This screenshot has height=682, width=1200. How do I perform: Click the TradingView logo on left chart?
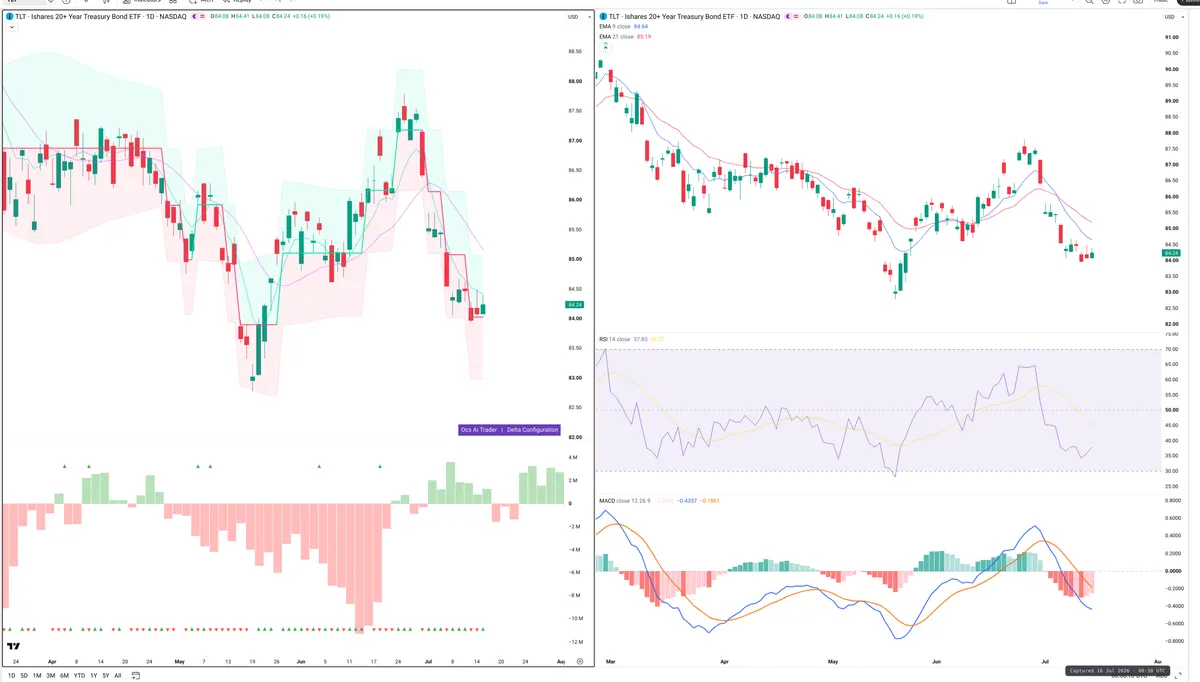coord(13,646)
